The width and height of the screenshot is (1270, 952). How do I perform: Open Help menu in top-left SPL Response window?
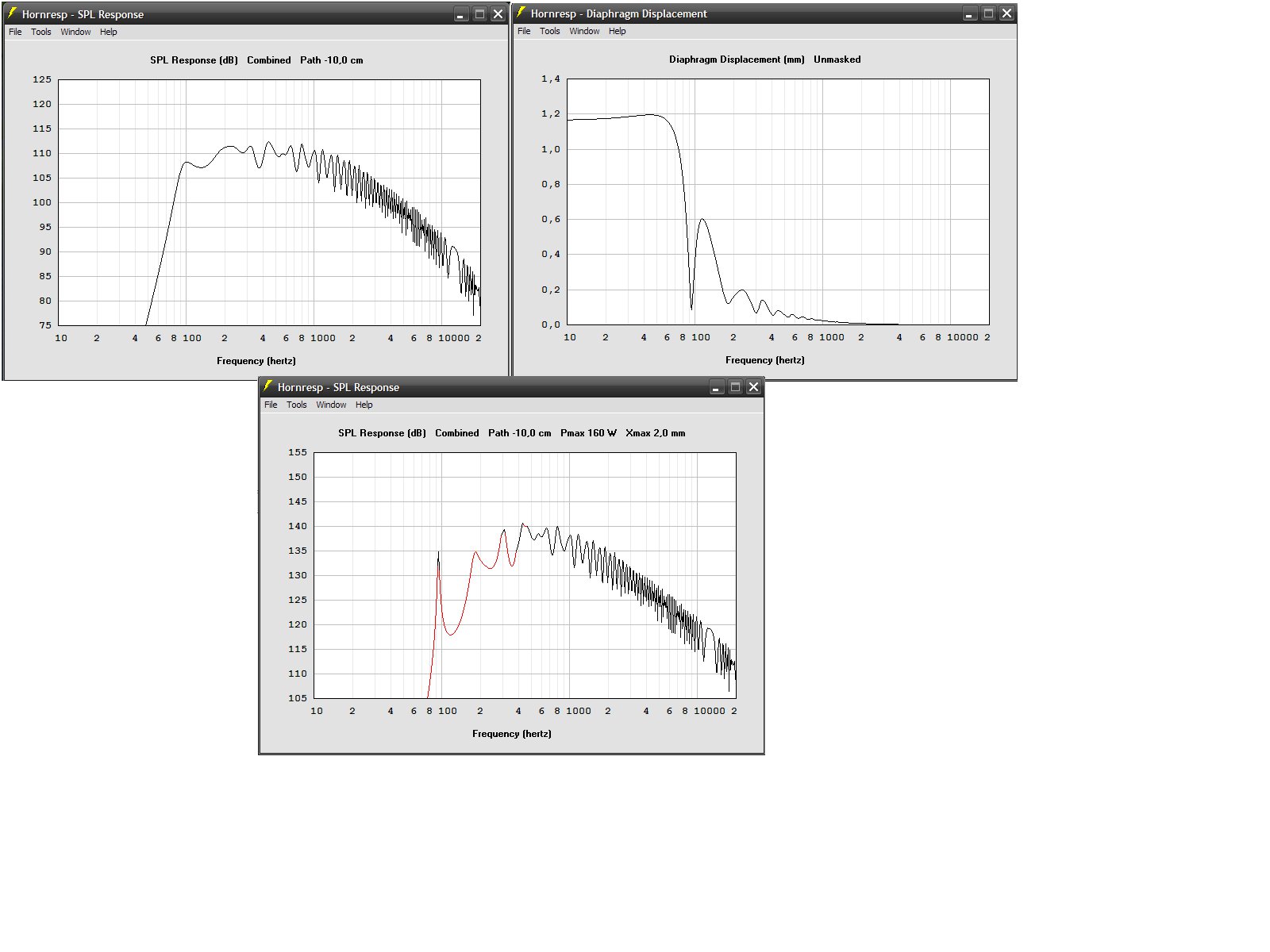tap(109, 33)
